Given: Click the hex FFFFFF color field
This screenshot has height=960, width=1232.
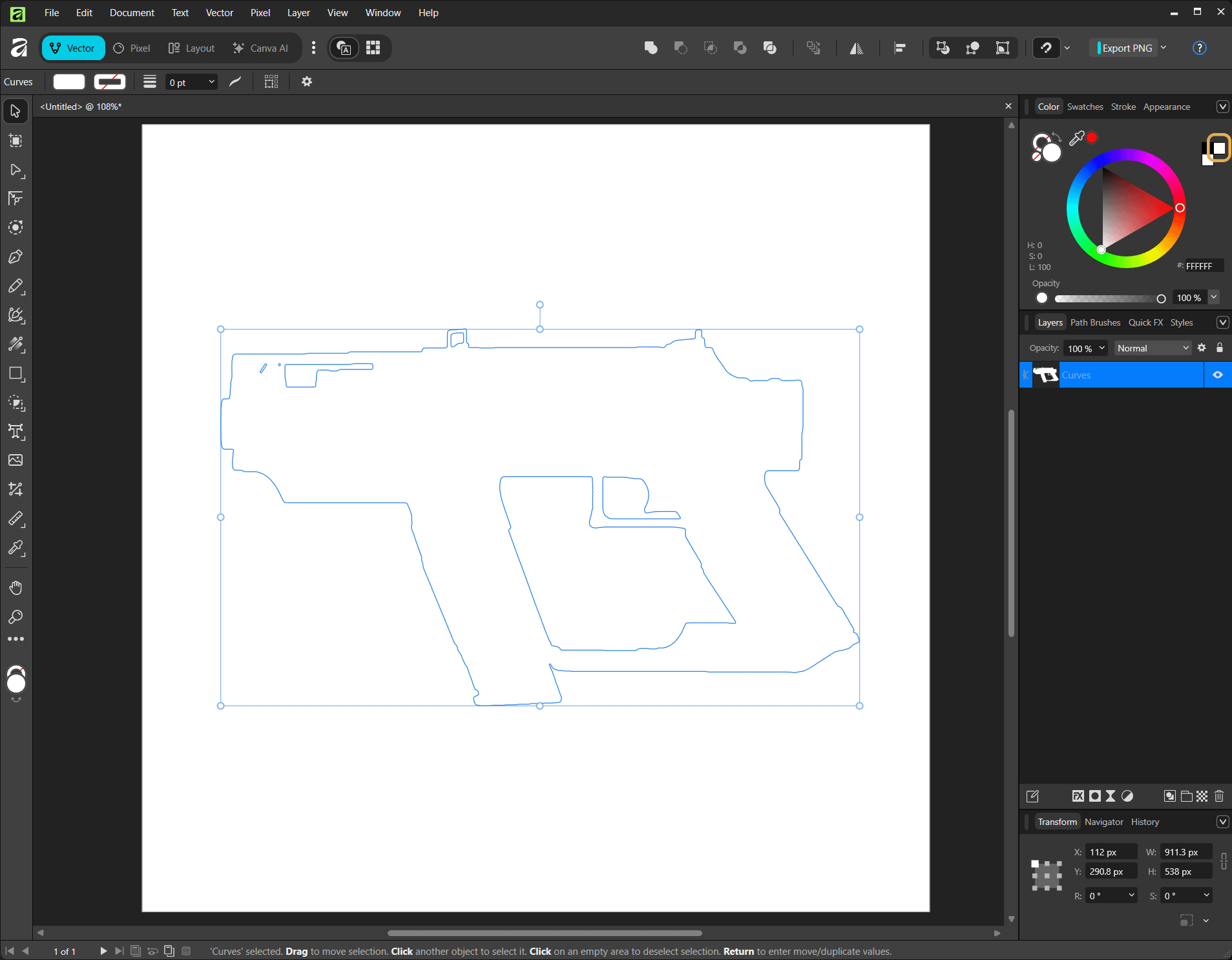Looking at the screenshot, I should tap(1204, 266).
